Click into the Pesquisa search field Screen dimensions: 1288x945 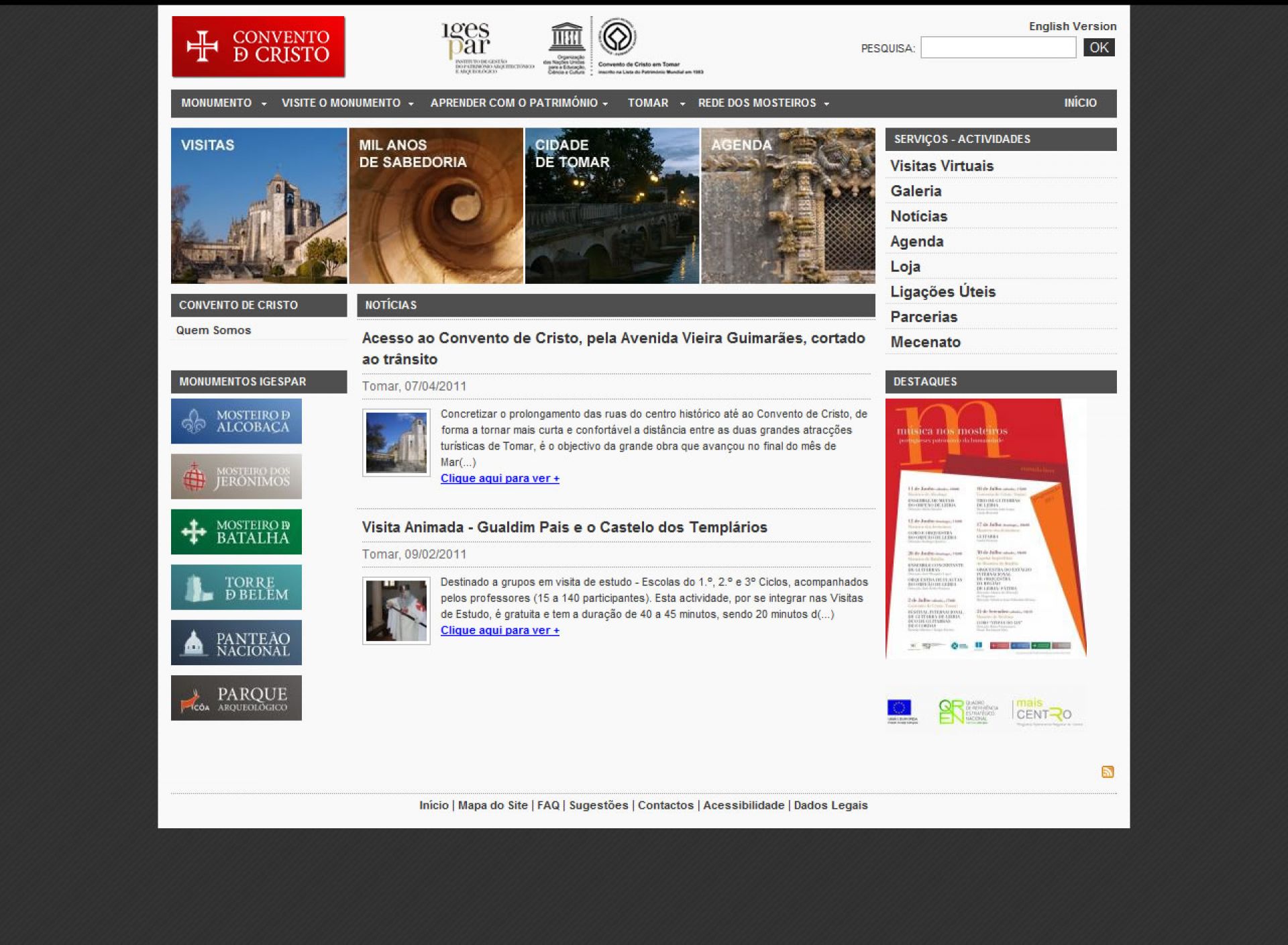998,48
